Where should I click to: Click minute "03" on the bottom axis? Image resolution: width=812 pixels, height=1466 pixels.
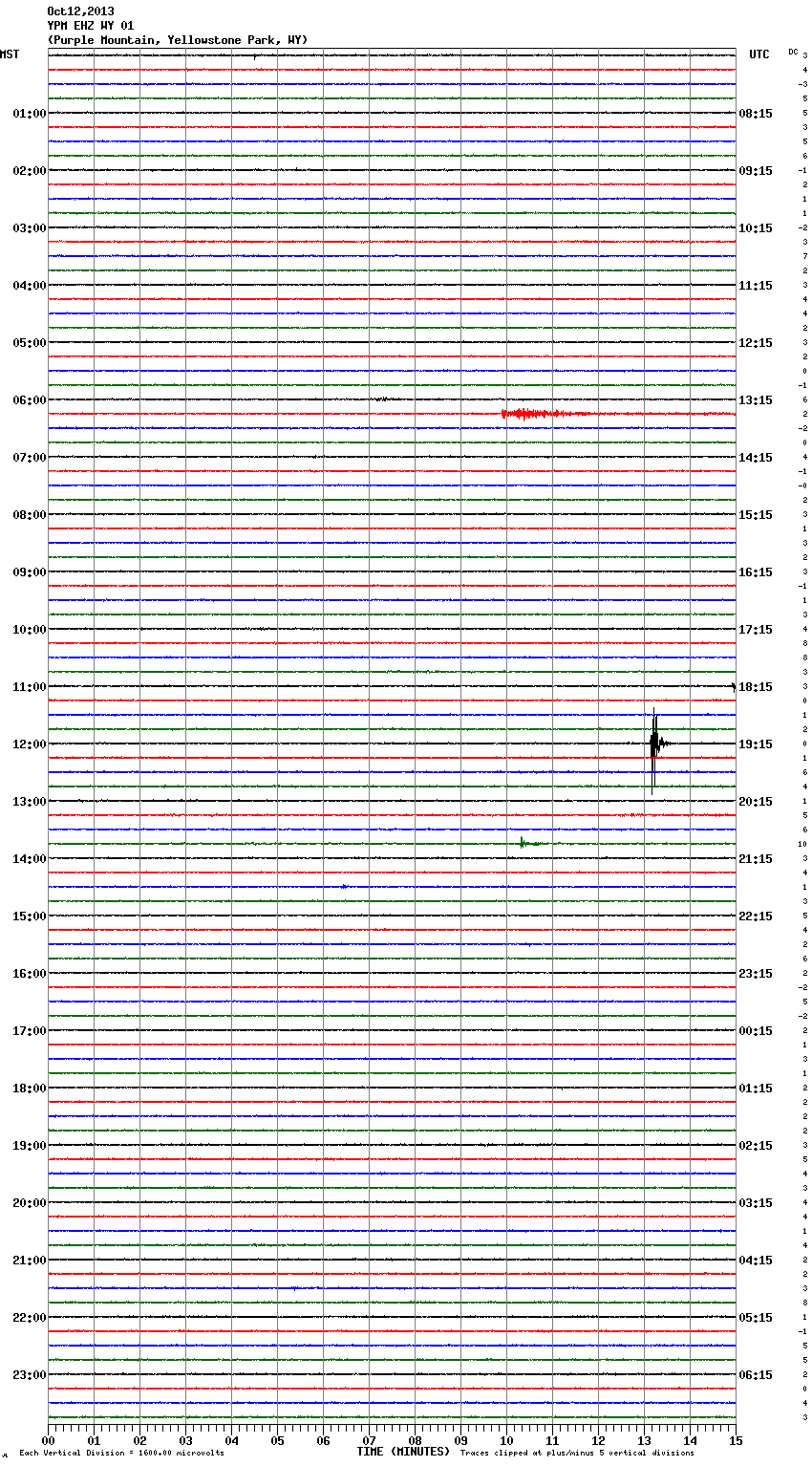(x=186, y=1440)
